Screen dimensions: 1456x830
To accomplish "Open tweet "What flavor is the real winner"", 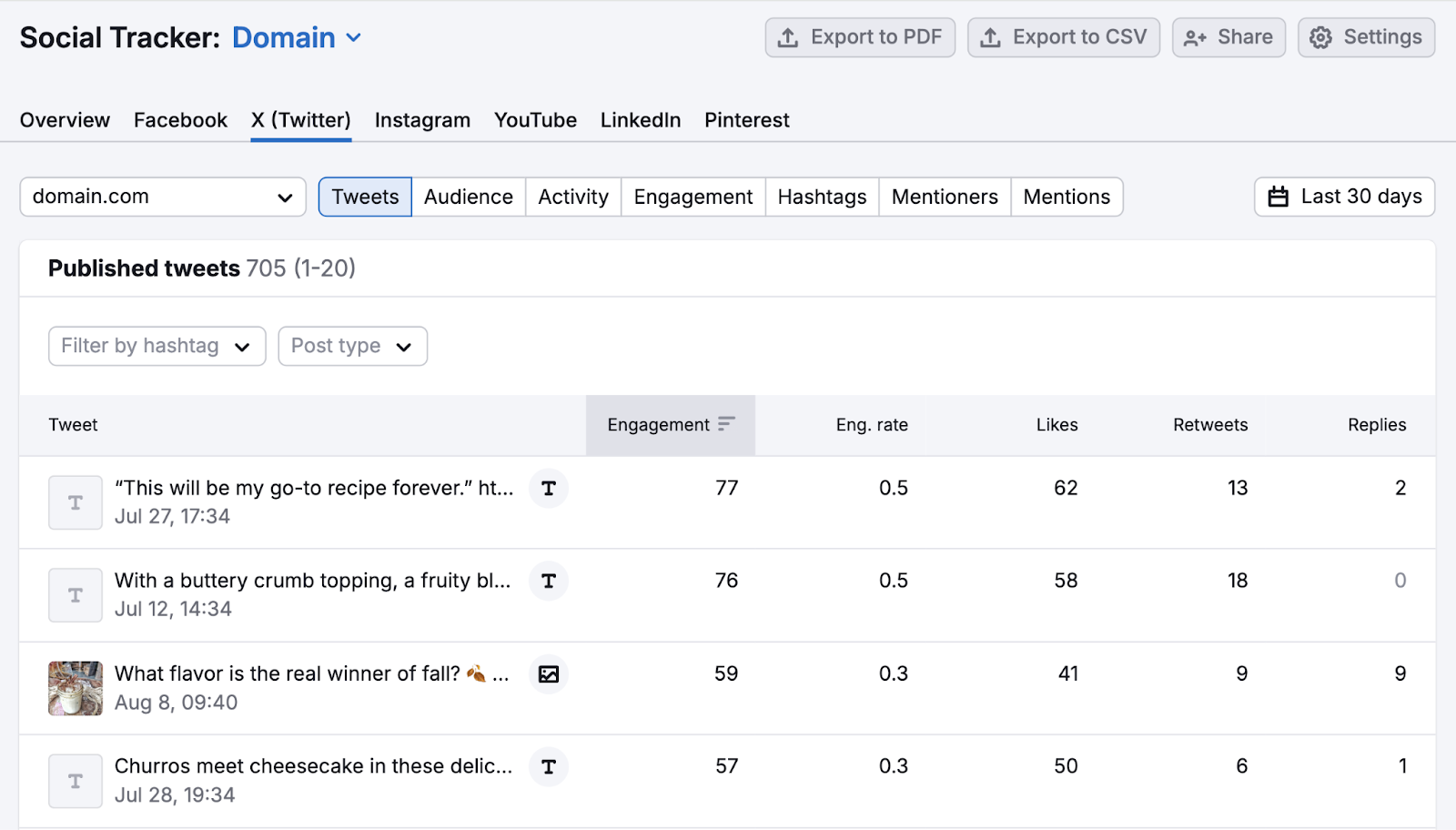I will 311,673.
